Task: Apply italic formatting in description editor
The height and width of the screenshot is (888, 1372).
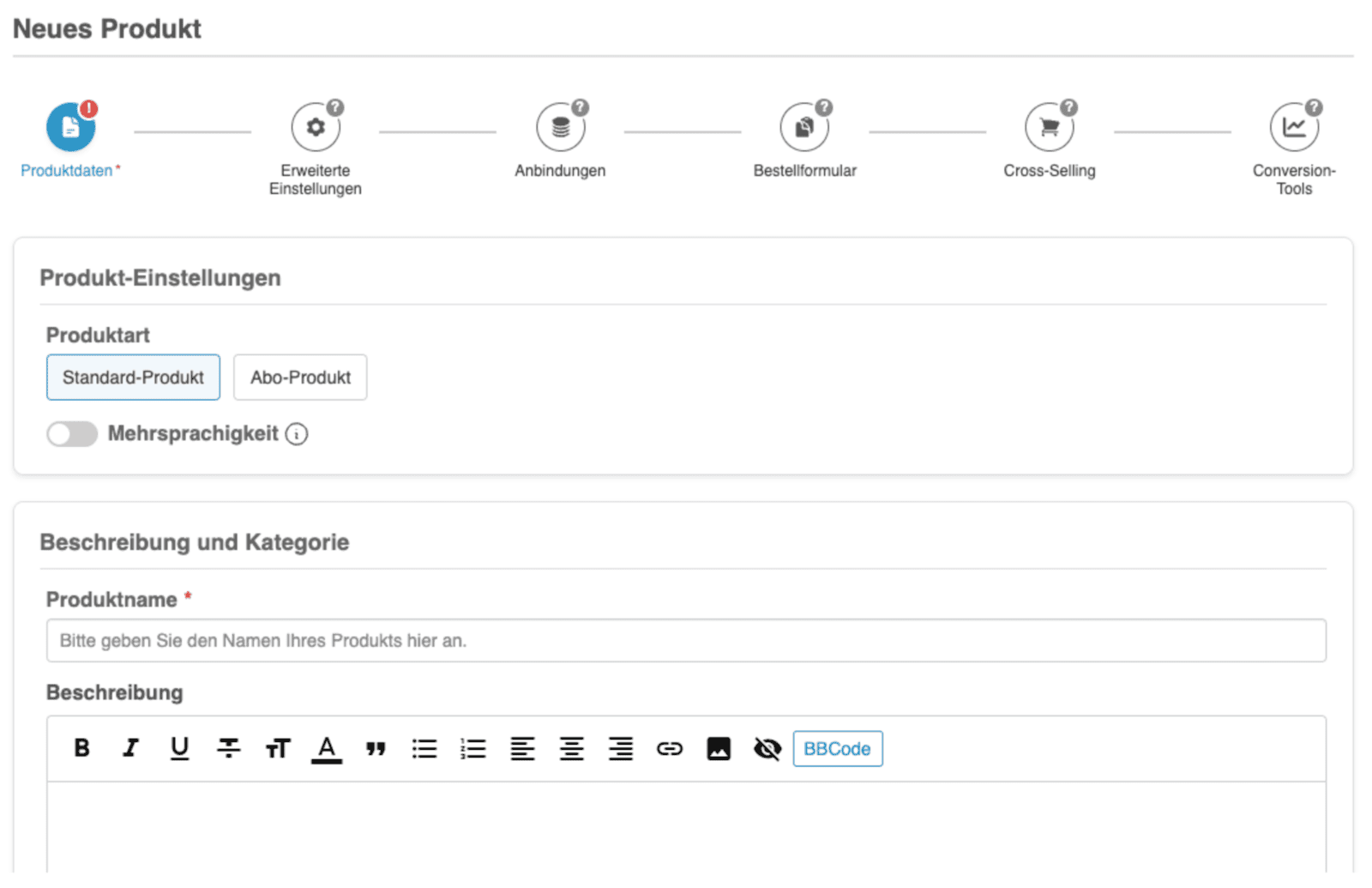Action: (130, 748)
